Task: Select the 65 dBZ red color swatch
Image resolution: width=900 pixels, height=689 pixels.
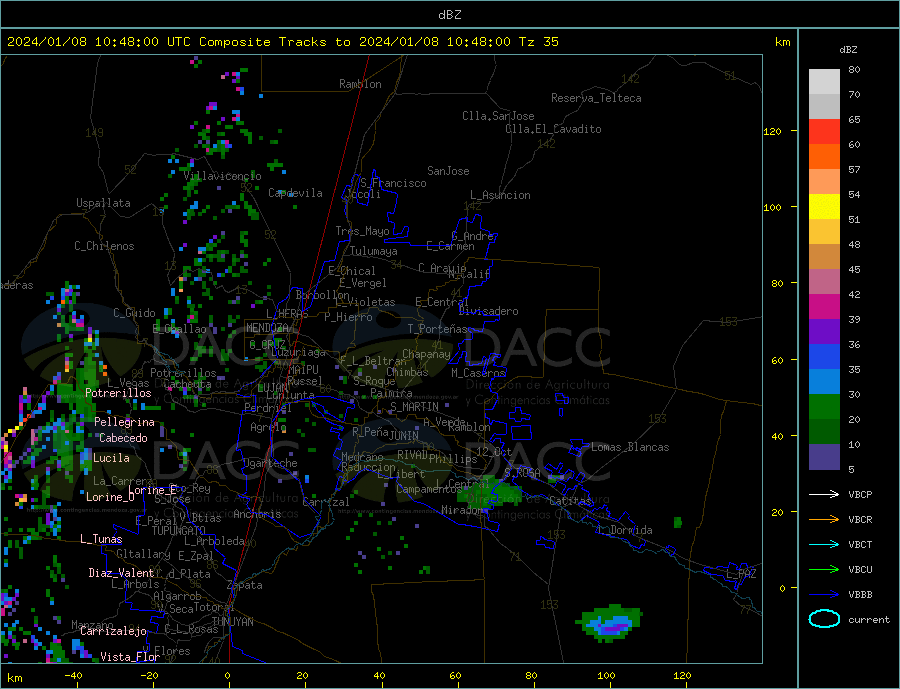Action: tap(824, 131)
